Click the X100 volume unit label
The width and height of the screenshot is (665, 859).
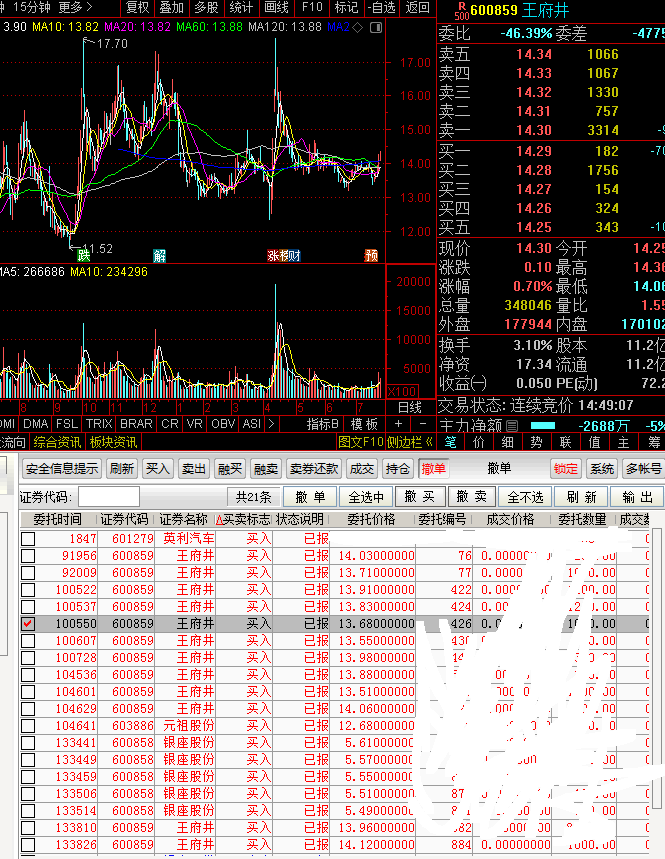pyautogui.click(x=403, y=392)
